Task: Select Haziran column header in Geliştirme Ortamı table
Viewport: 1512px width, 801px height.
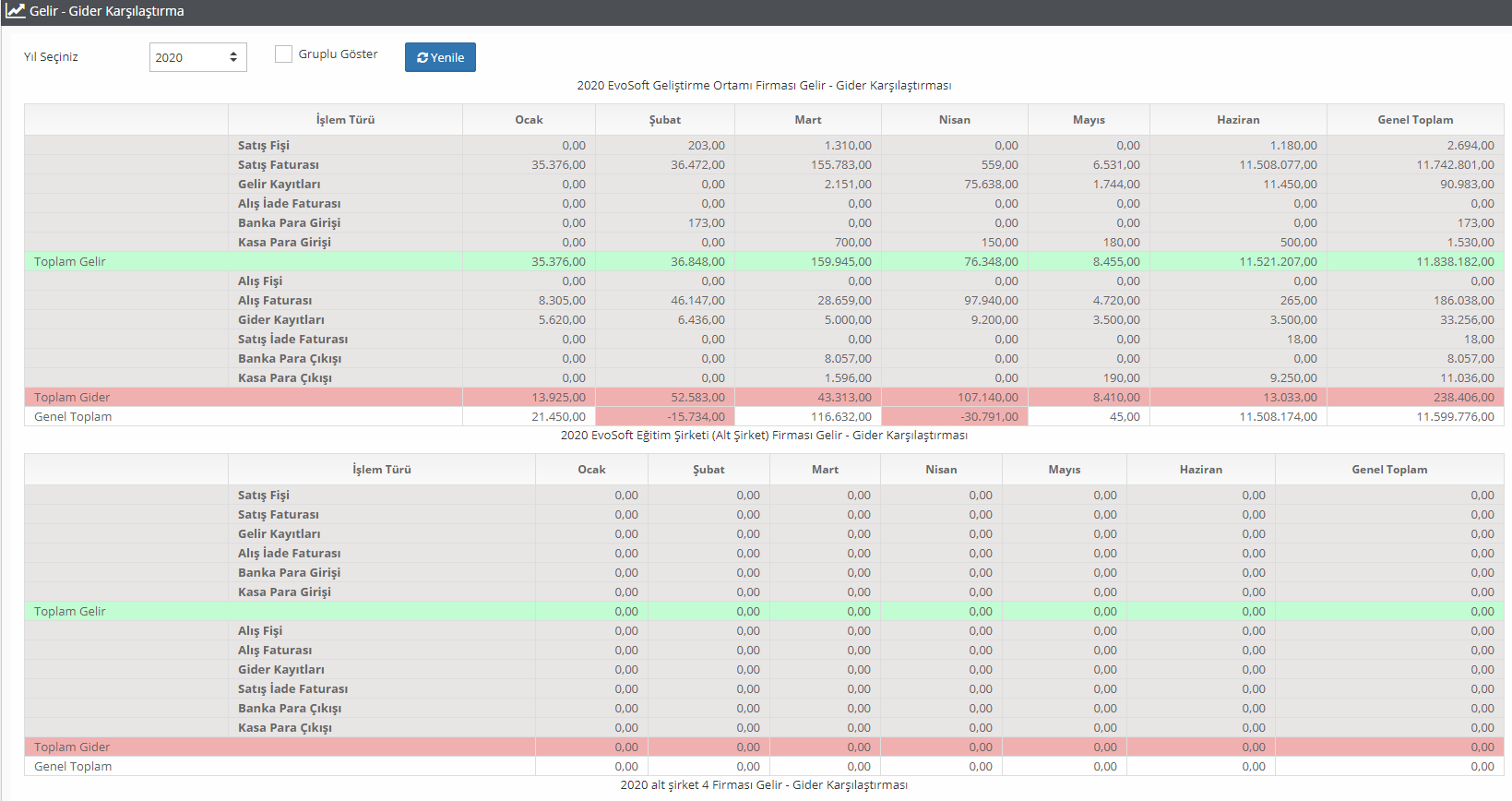Action: [1237, 120]
